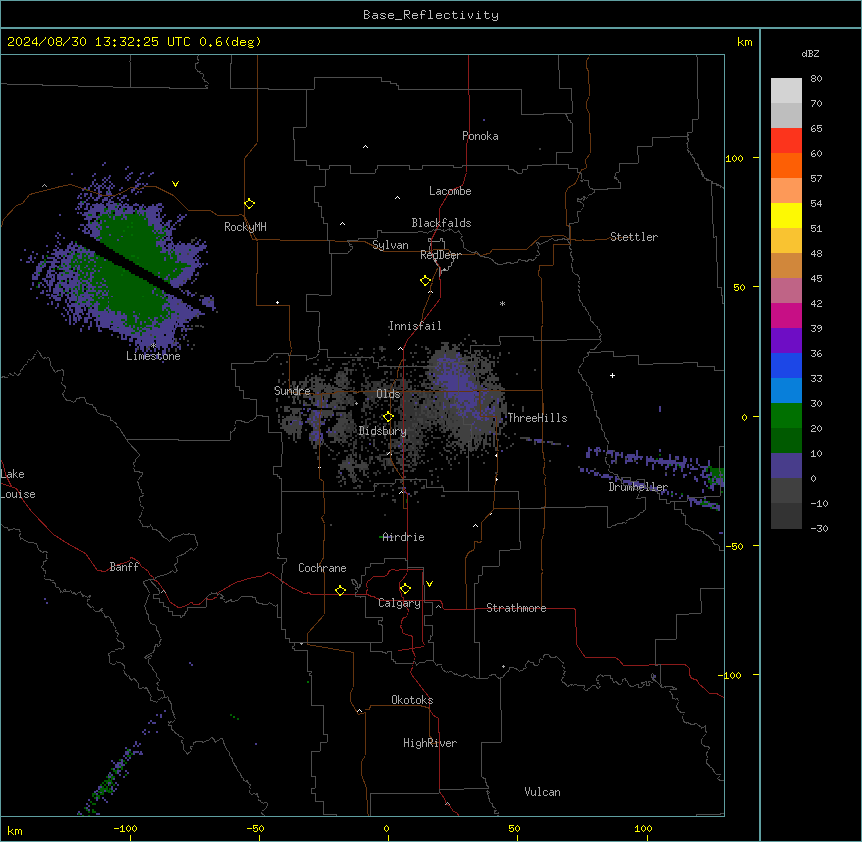The height and width of the screenshot is (842, 862).
Task: Select the pink-mauve 42-45 dBZ legend swatch
Action: tap(786, 290)
